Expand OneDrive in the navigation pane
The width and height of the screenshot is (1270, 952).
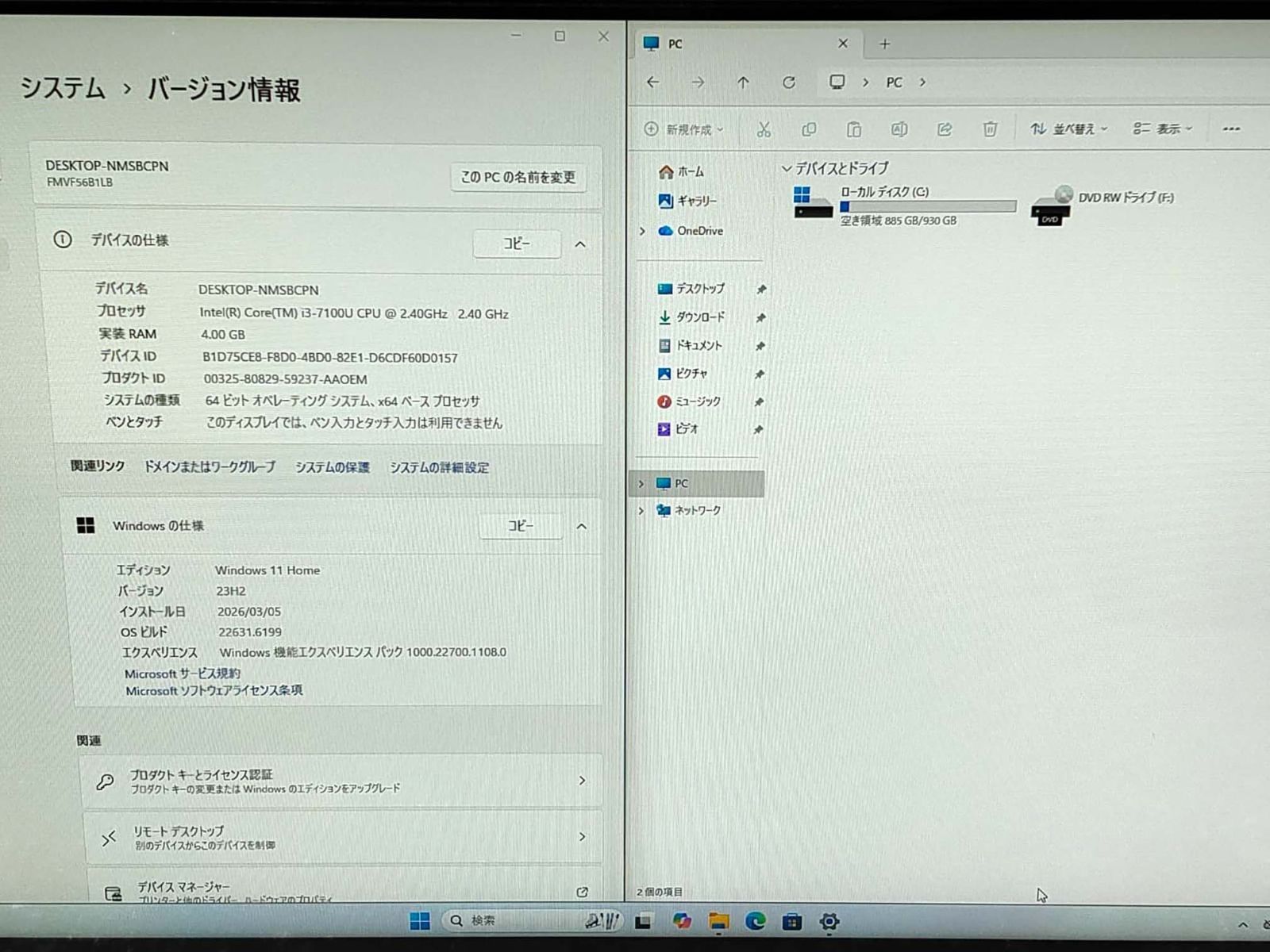click(x=642, y=231)
